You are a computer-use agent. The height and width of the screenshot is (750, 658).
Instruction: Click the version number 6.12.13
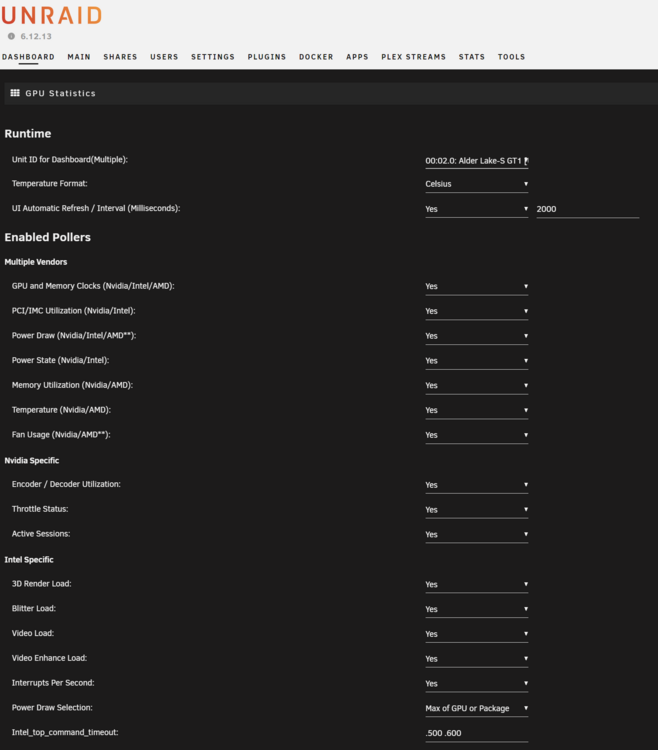(x=36, y=36)
